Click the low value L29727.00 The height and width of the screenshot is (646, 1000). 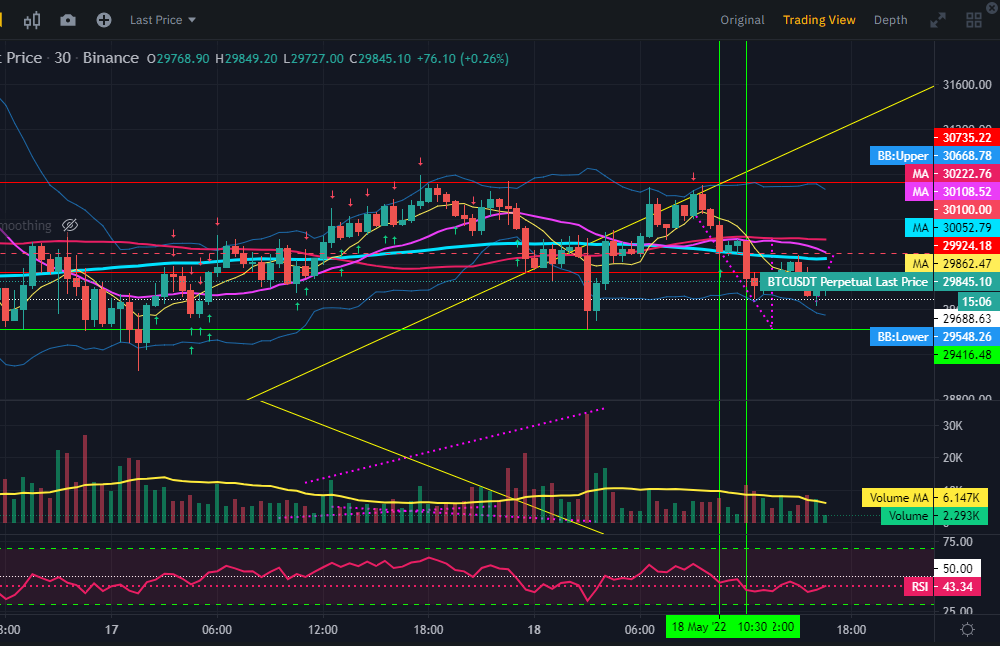[313, 59]
